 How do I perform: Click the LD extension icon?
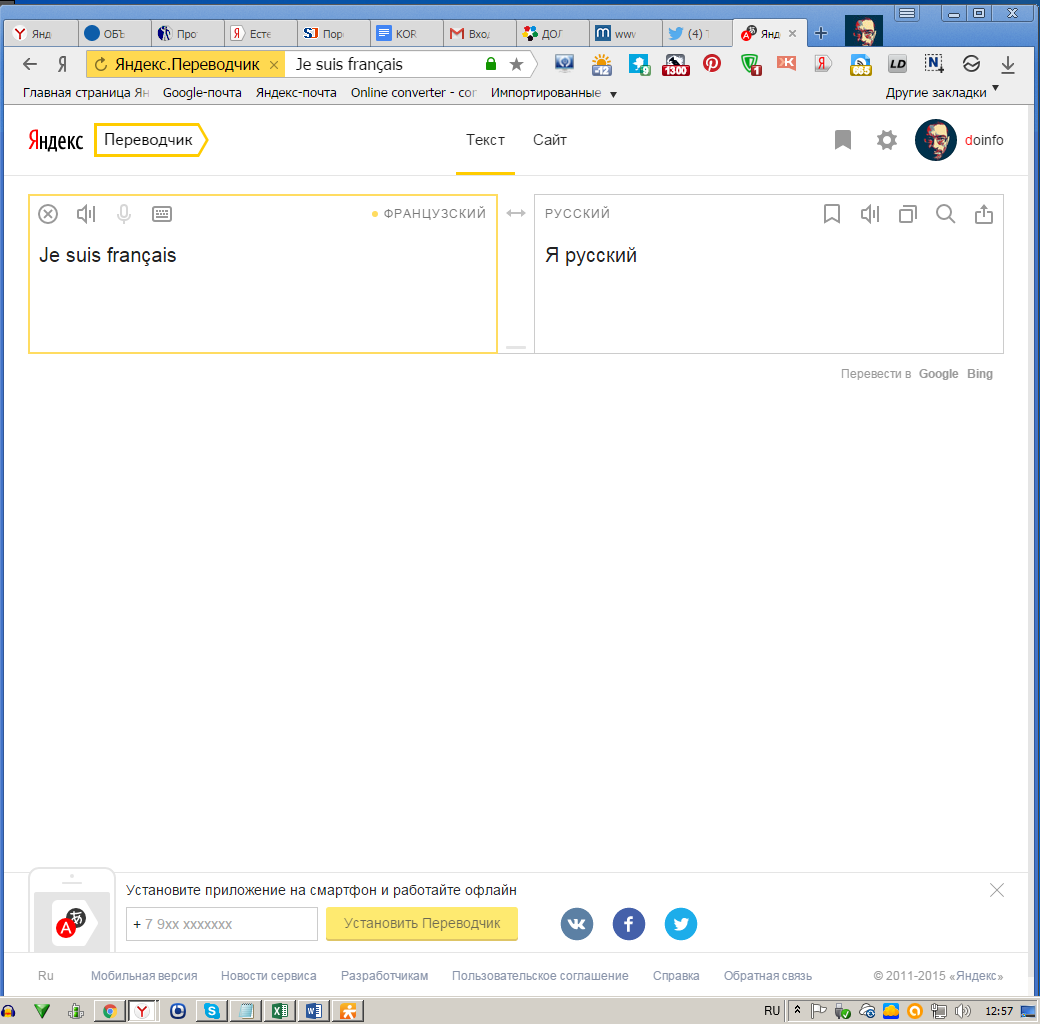tap(897, 64)
